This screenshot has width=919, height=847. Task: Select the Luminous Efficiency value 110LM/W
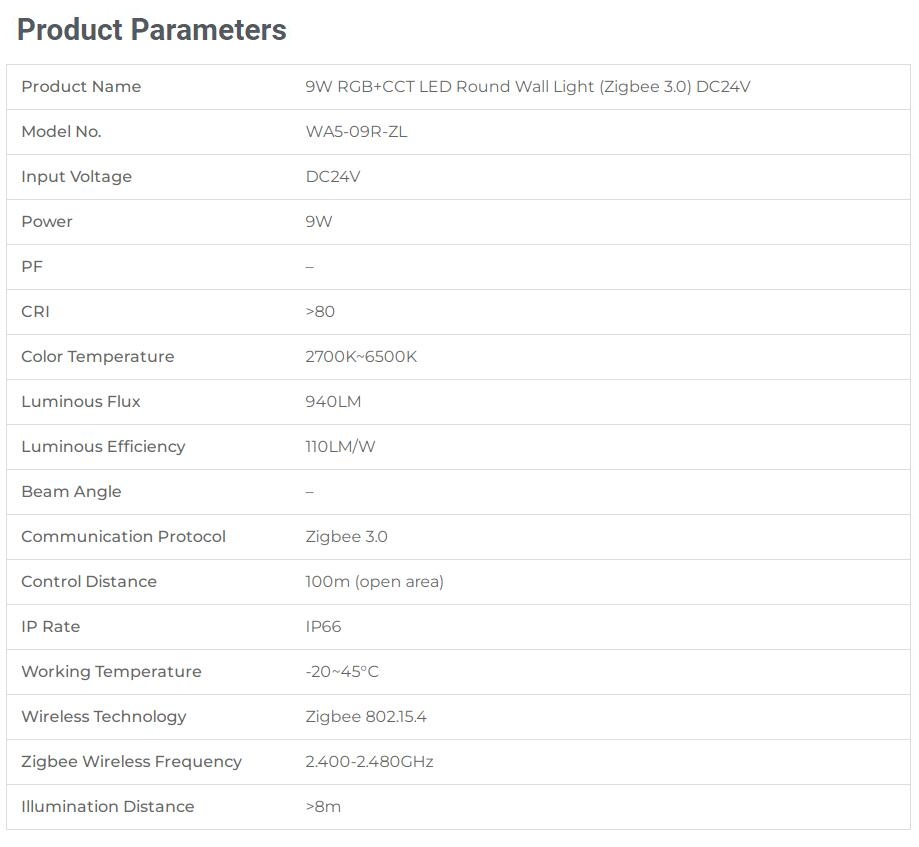click(x=340, y=447)
